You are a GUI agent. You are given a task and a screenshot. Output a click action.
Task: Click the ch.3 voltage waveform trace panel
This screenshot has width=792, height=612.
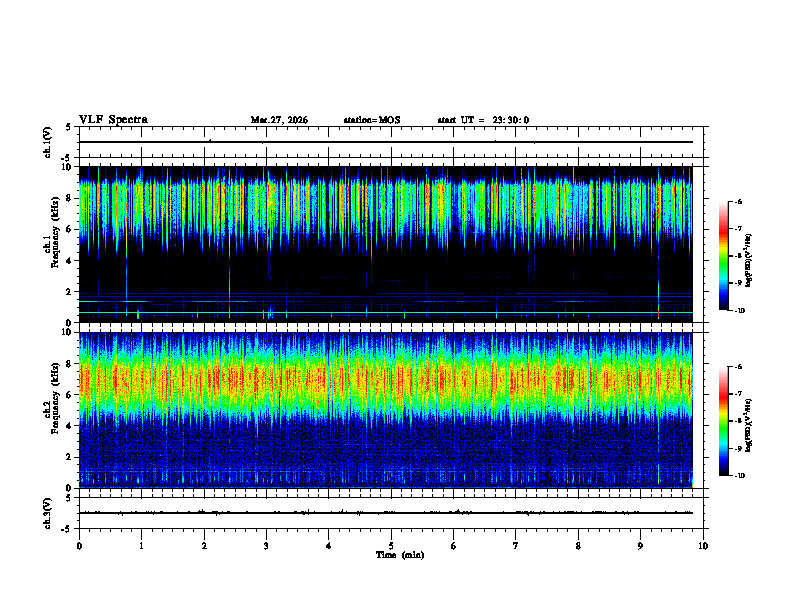391,513
